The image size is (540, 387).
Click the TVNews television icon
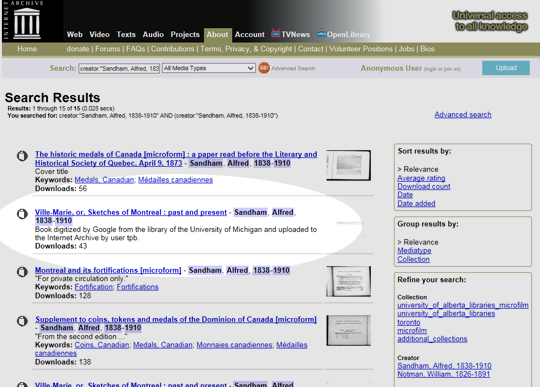[276, 33]
